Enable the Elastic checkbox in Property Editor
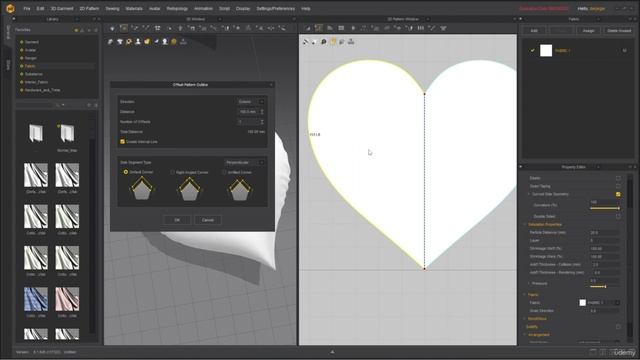 tap(618, 178)
